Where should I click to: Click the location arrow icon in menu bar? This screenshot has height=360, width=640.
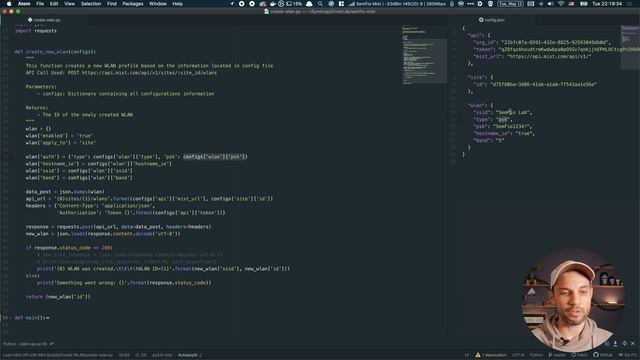232,4
